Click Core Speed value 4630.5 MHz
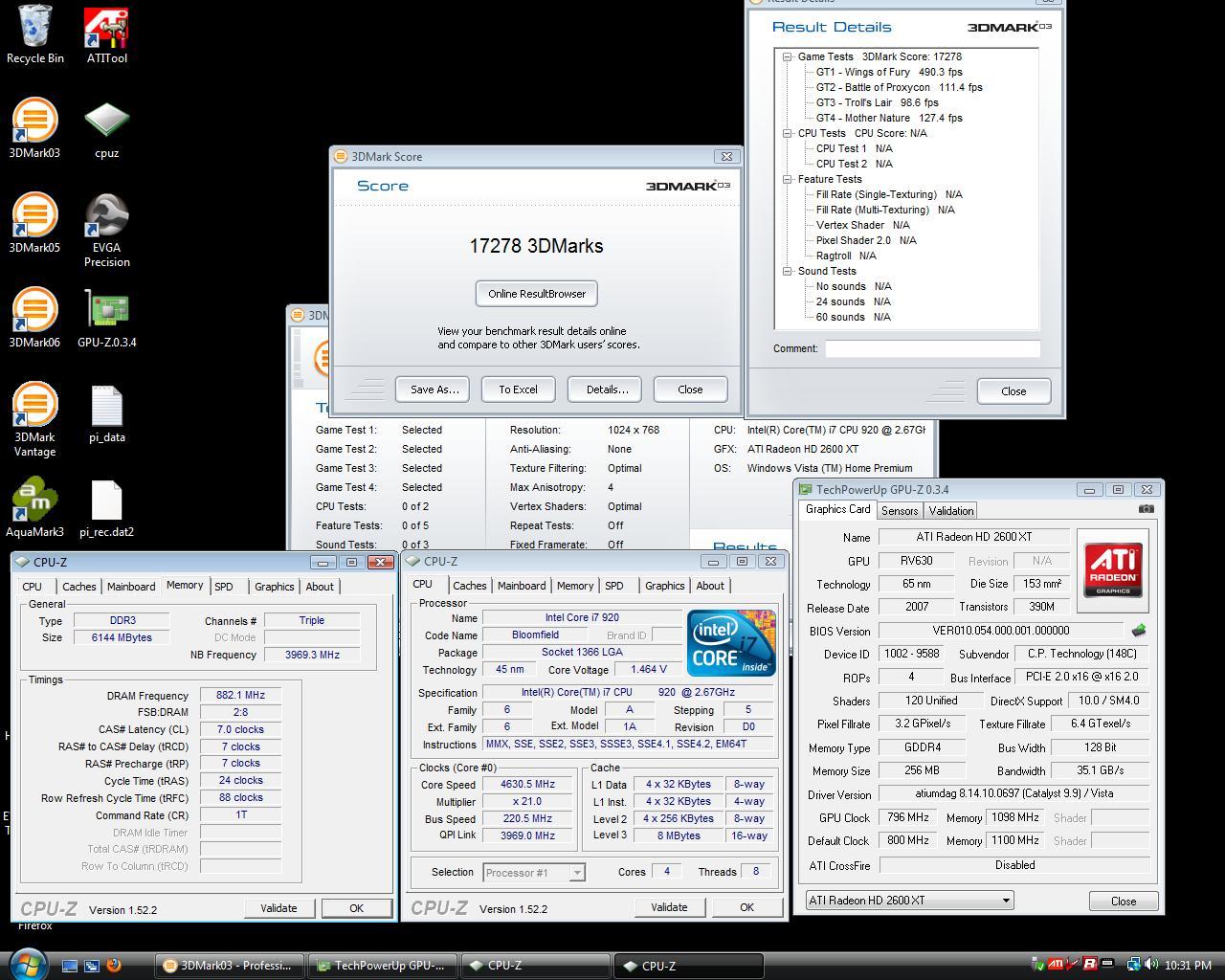Image resolution: width=1225 pixels, height=980 pixels. [x=527, y=784]
